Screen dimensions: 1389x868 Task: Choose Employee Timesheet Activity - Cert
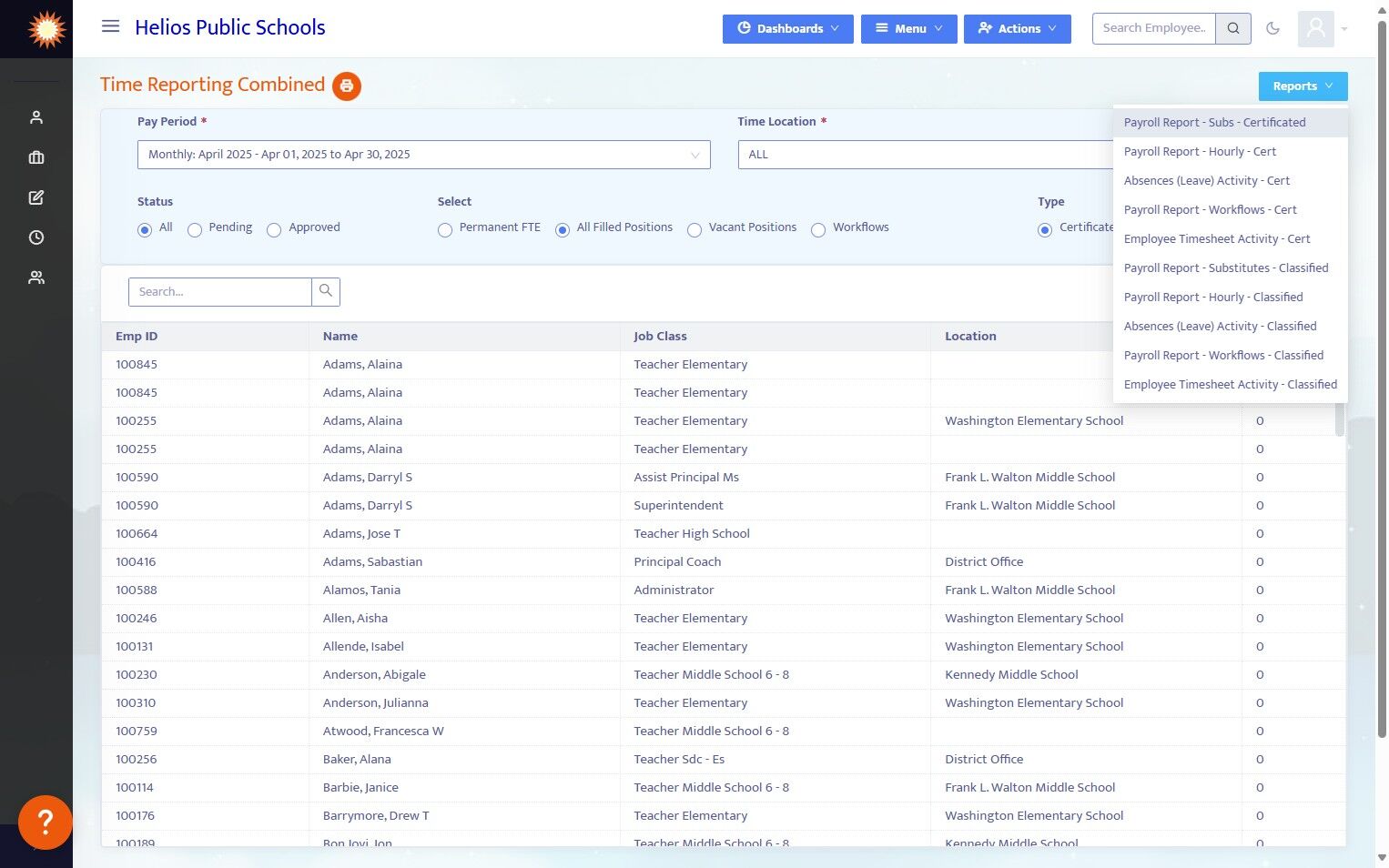click(1231, 239)
